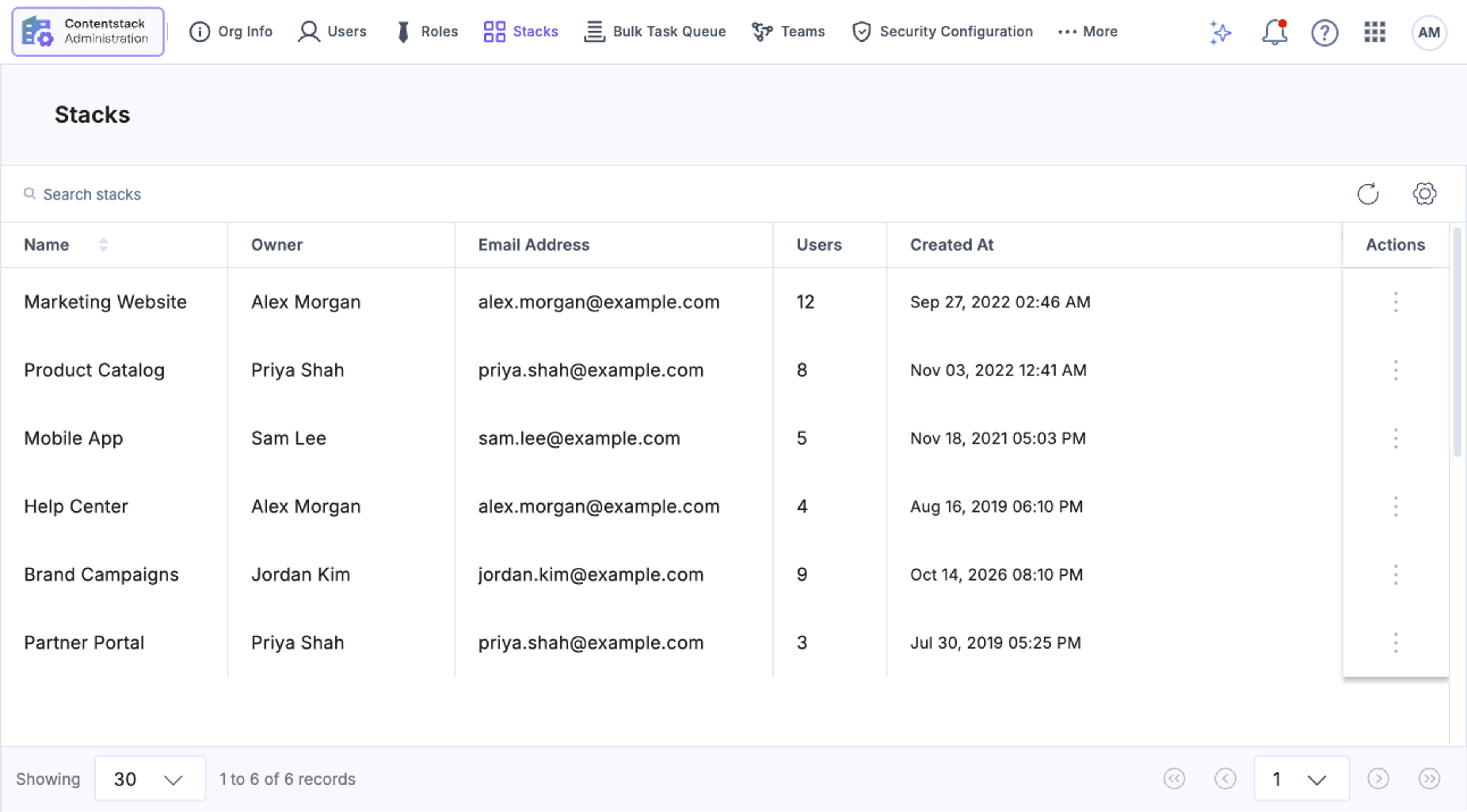Click sam.lee@example.com email cell
This screenshot has height=812, width=1467.
579,438
